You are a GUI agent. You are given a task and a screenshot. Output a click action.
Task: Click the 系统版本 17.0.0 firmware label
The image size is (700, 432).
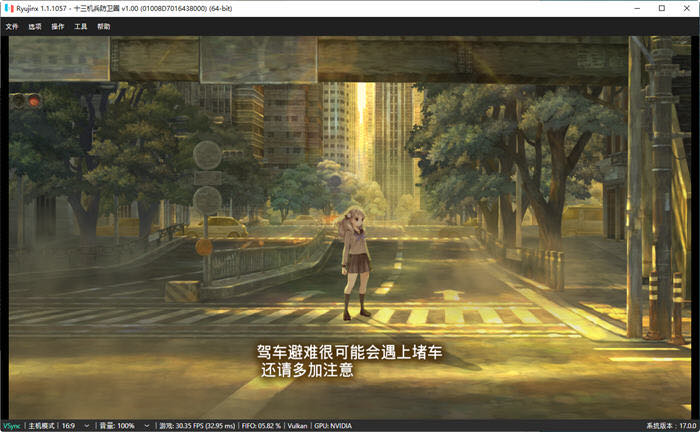pyautogui.click(x=671, y=425)
